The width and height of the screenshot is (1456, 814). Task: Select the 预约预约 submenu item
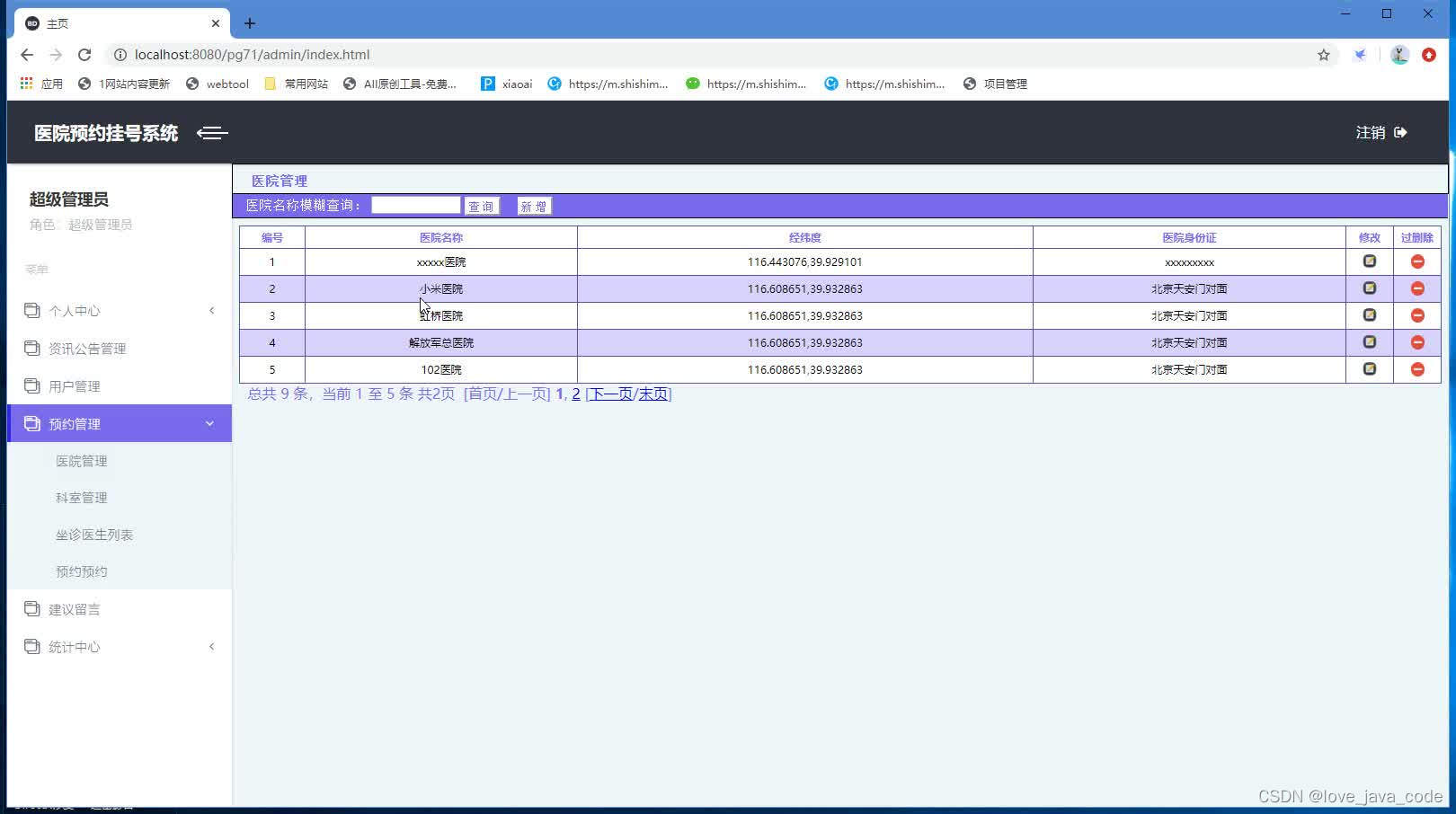[x=82, y=571]
